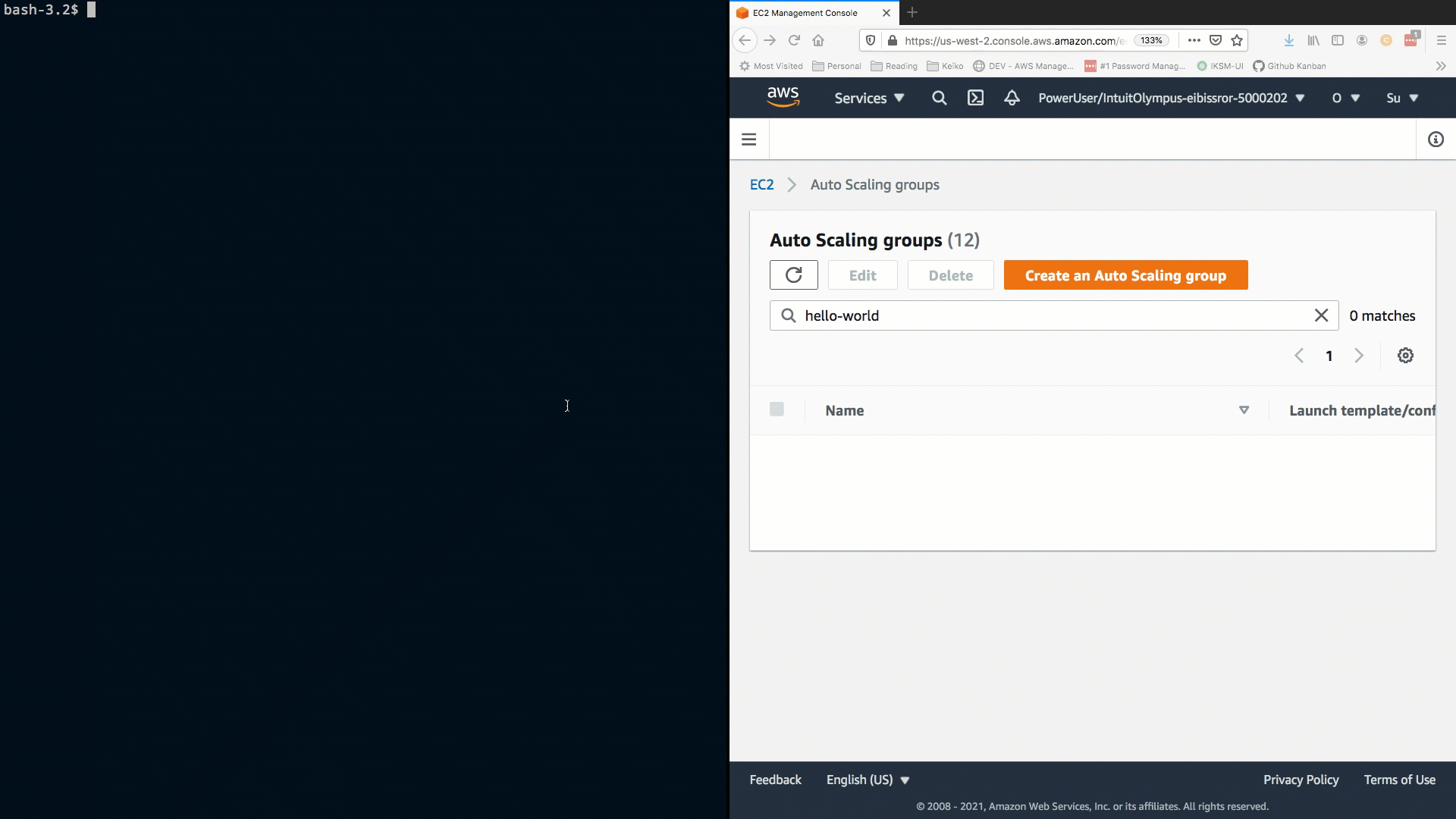Open the PowerUser account dropdown
Viewport: 1456px width, 819px height.
click(x=1171, y=98)
